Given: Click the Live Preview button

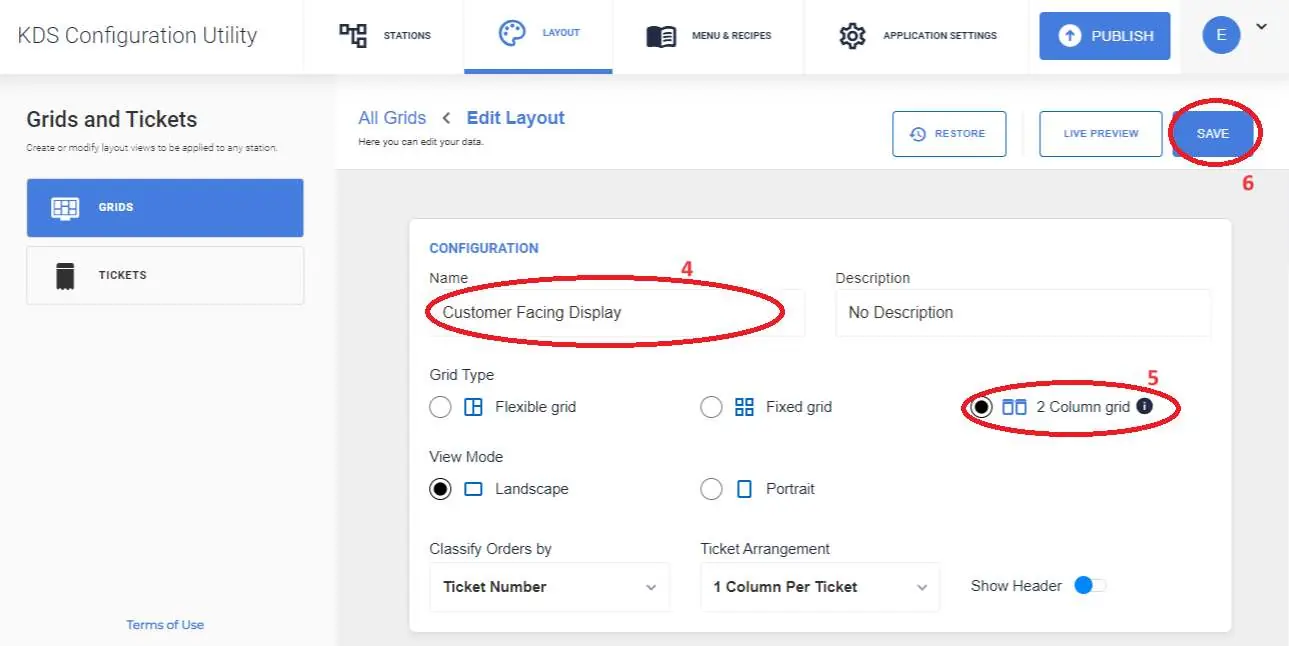Looking at the screenshot, I should coord(1101,134).
